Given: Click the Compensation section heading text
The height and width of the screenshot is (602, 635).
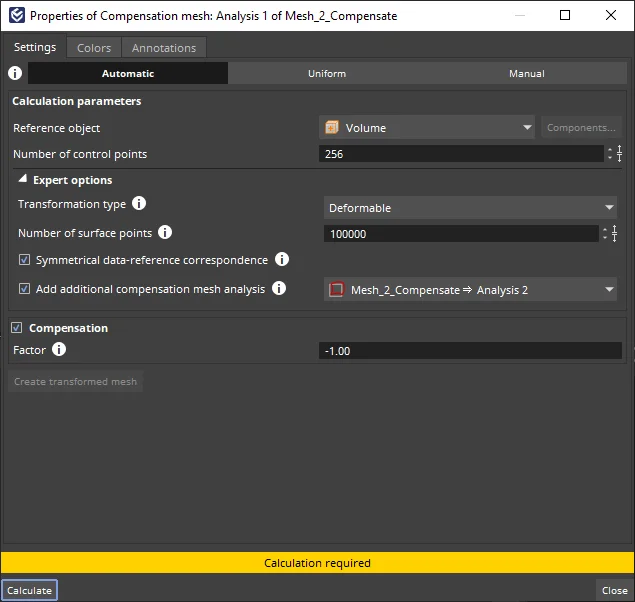Looking at the screenshot, I should [x=68, y=328].
